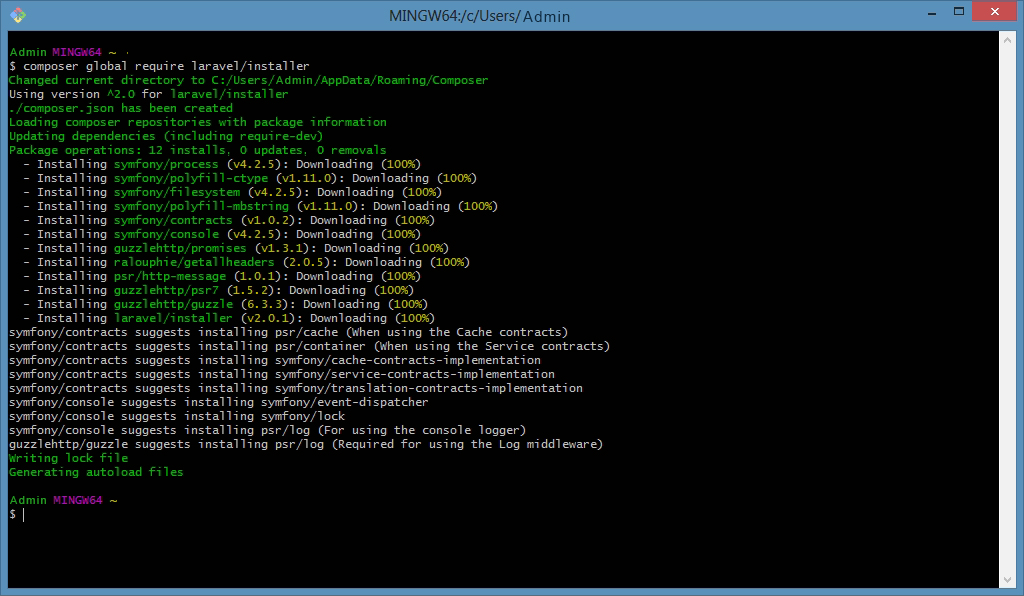Minimize the MINGW64 terminal window
This screenshot has width=1024, height=596.
(932, 12)
